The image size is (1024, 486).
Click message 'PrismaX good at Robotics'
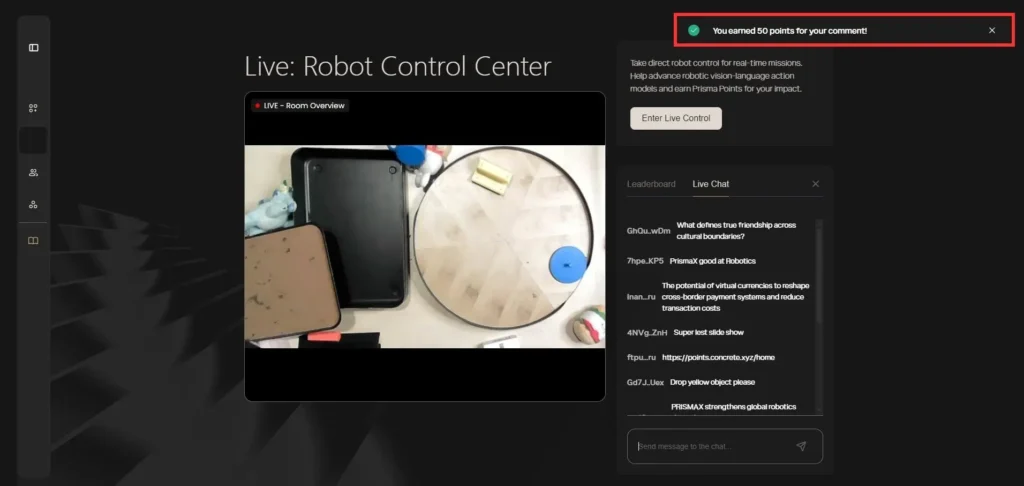[x=712, y=261]
